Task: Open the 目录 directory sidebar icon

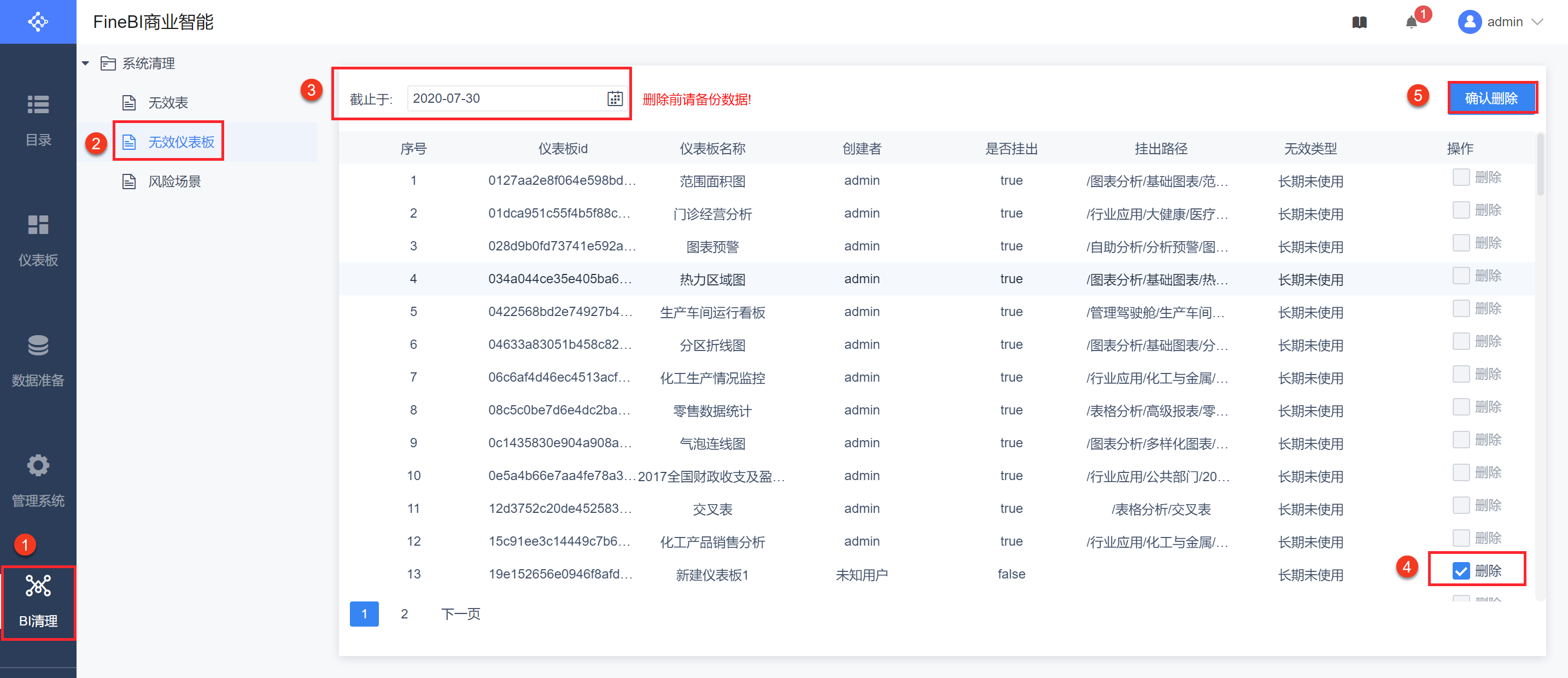Action: (38, 104)
